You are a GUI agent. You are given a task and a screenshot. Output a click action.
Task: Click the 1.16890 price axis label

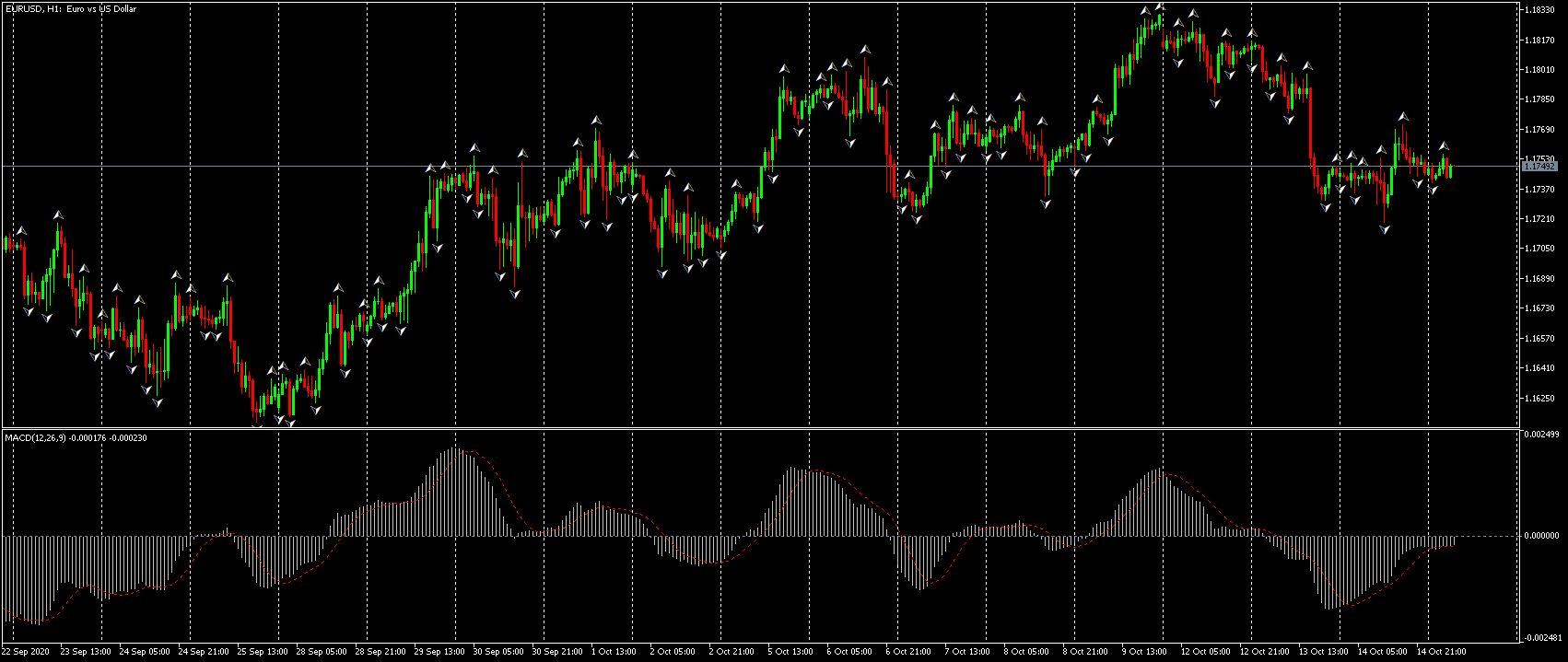1539,279
